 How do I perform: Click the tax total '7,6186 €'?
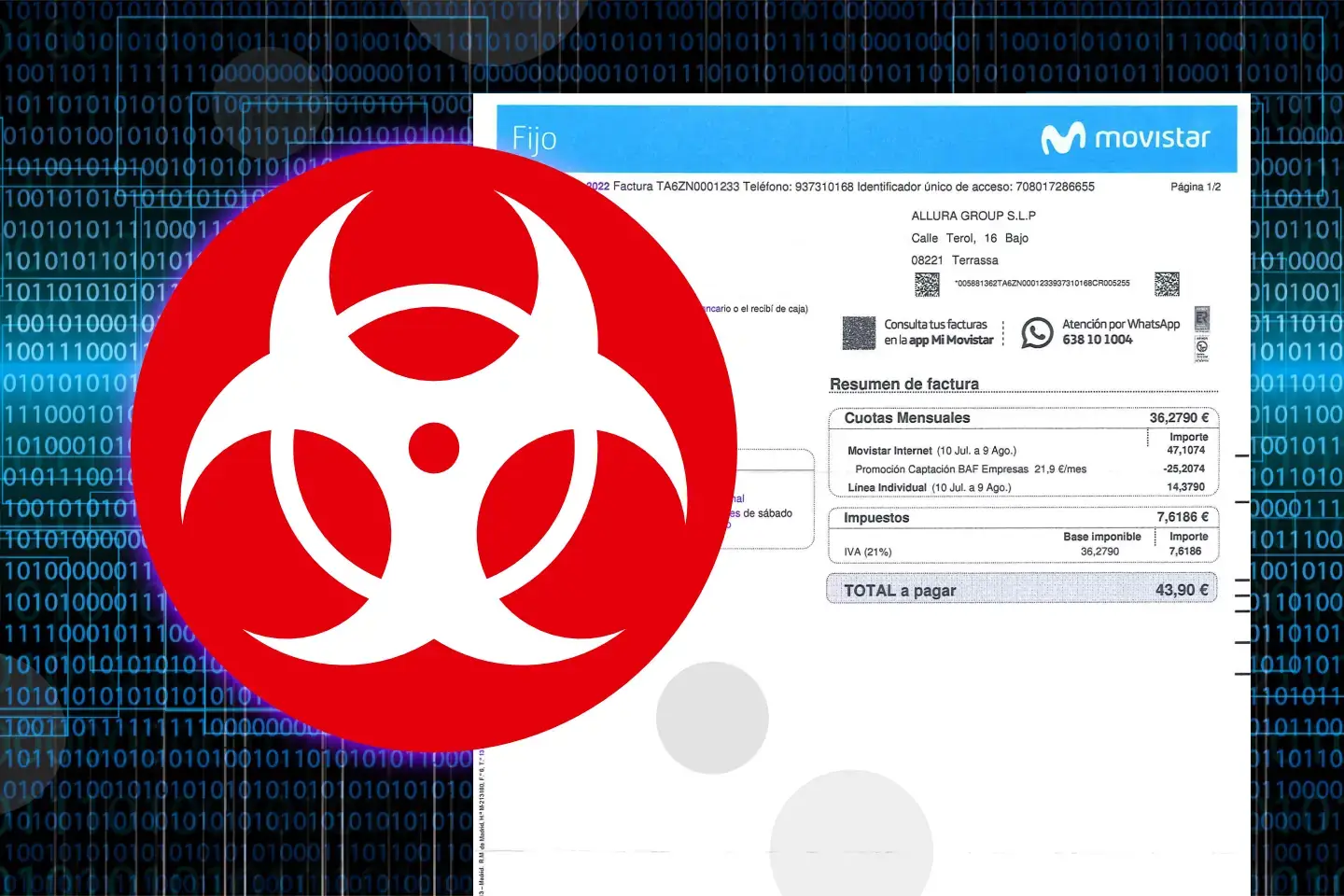tap(1183, 517)
